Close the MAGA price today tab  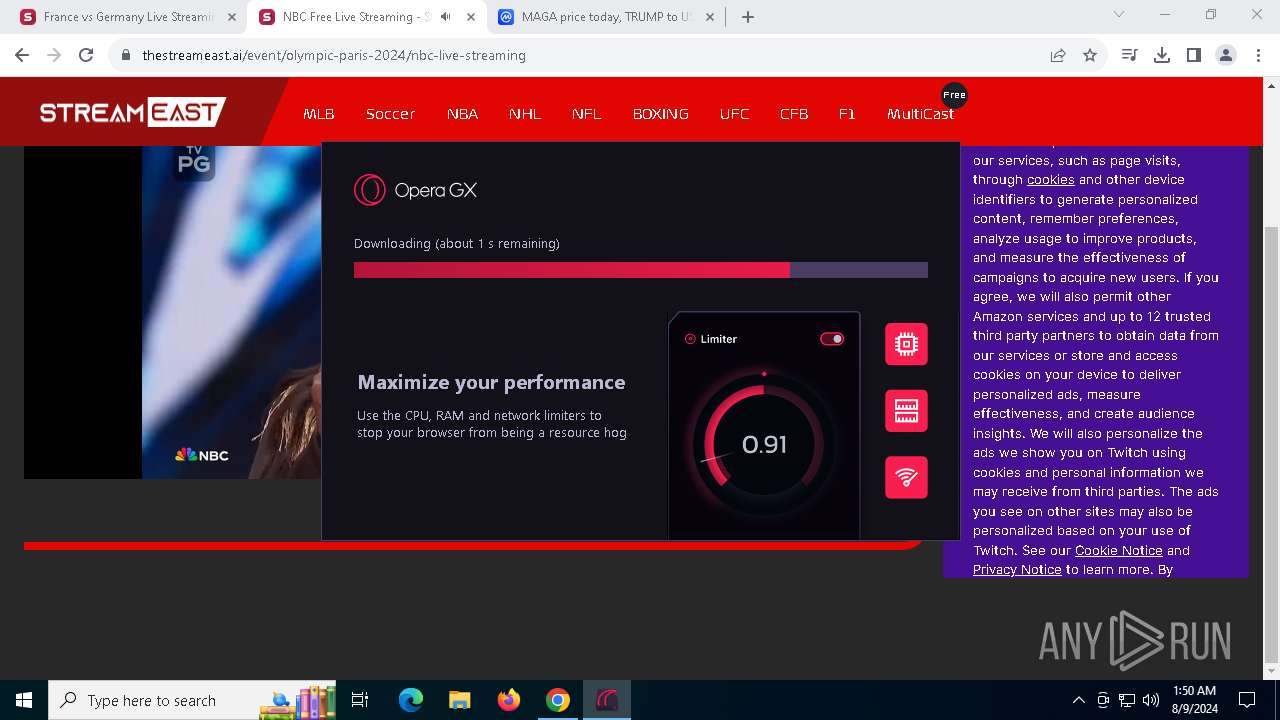(710, 17)
